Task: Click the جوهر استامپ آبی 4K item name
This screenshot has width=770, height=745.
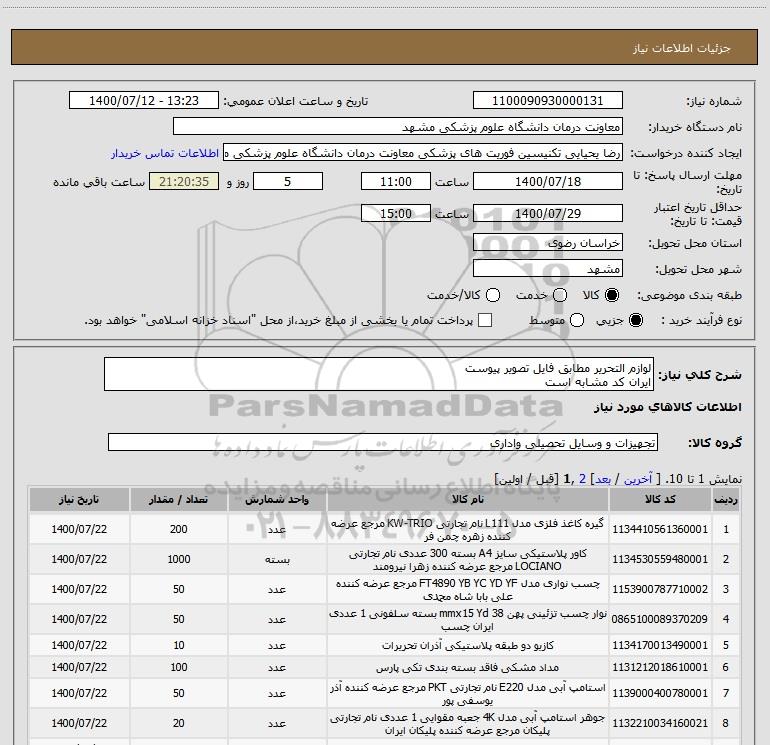Action: pos(468,723)
